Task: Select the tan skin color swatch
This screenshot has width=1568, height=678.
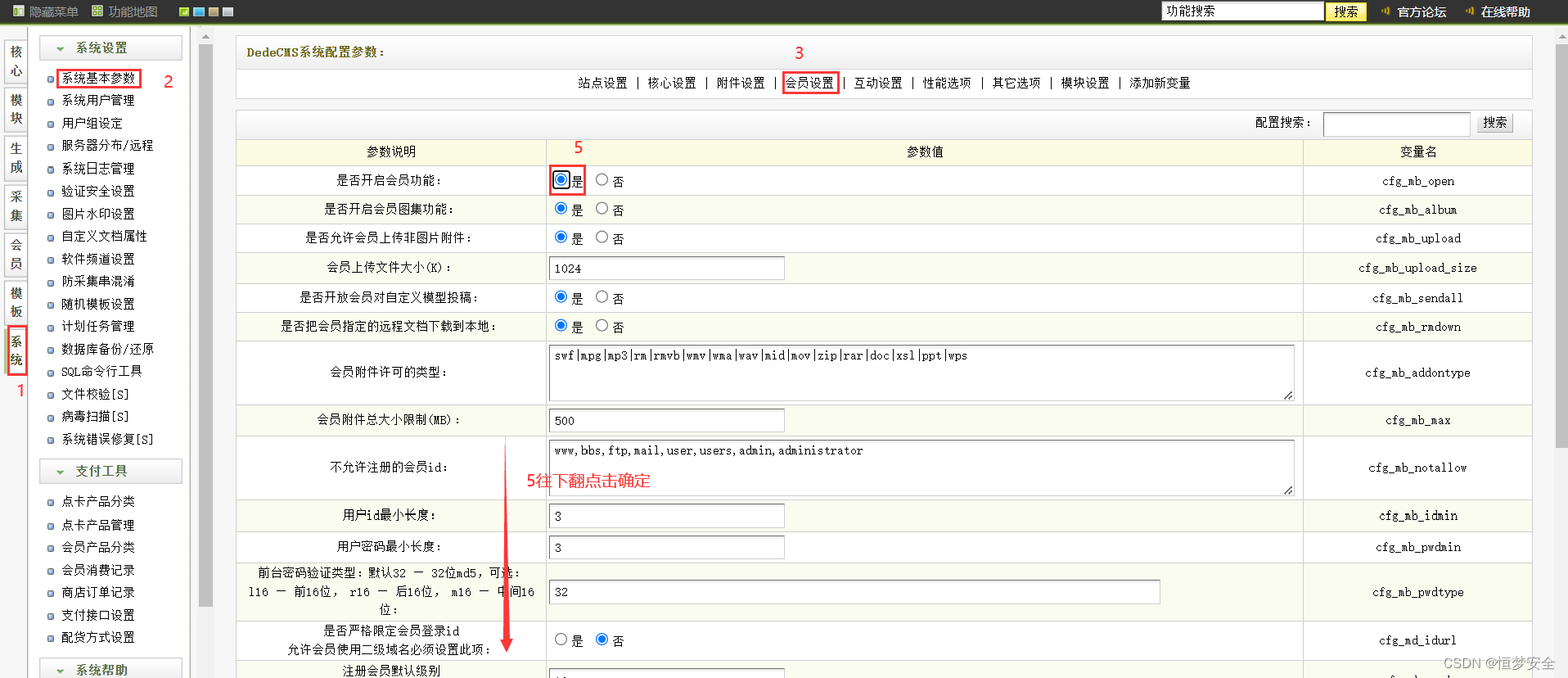Action: [214, 11]
